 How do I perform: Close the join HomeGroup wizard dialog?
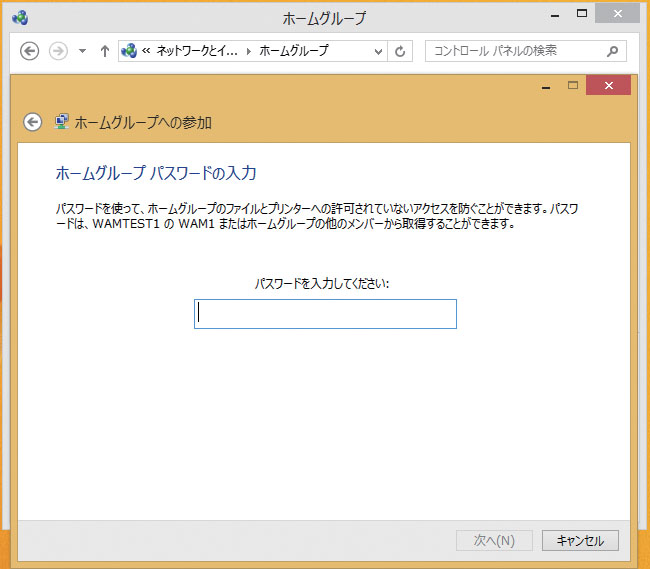(x=609, y=85)
